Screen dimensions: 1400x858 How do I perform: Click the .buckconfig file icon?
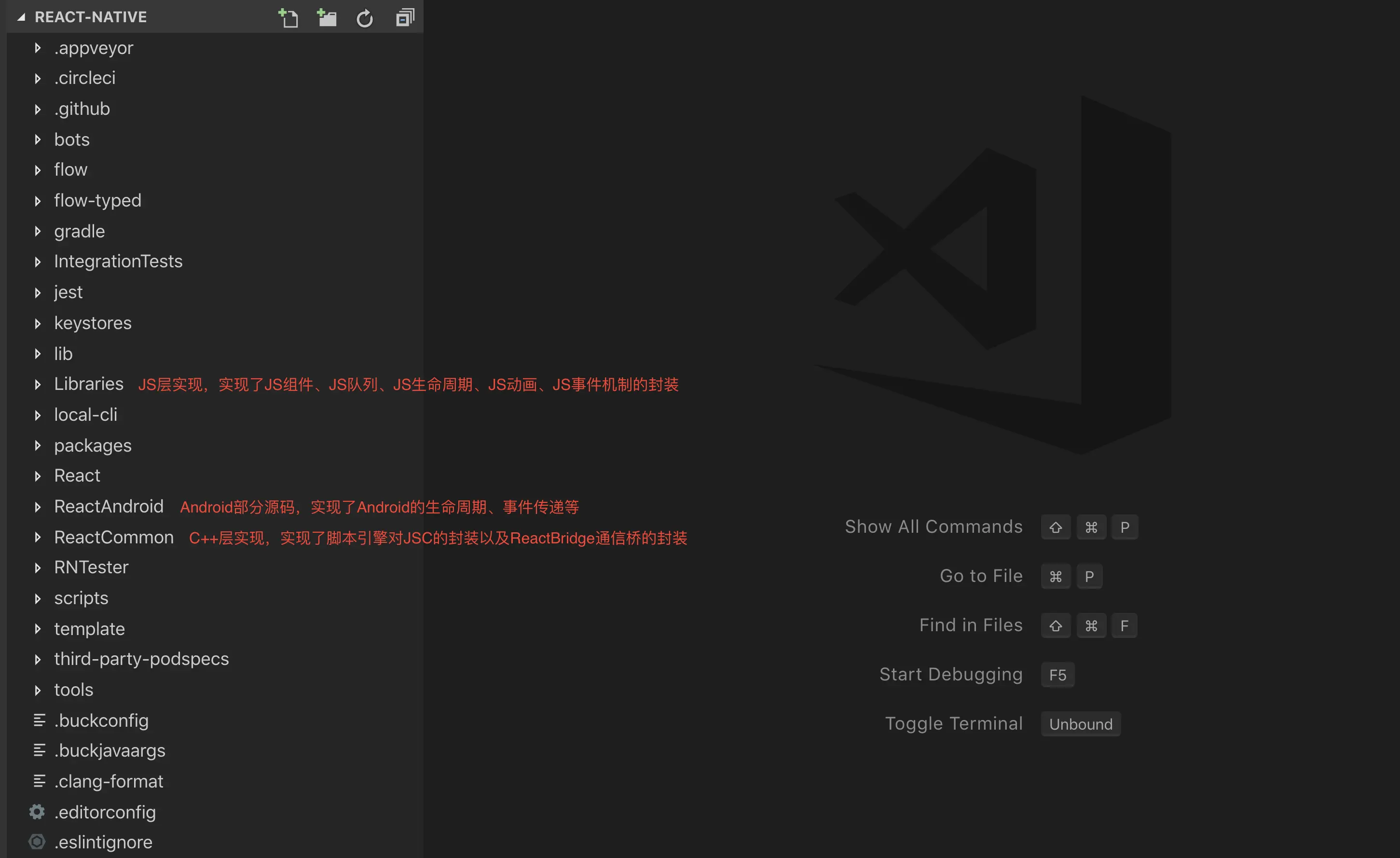click(39, 720)
